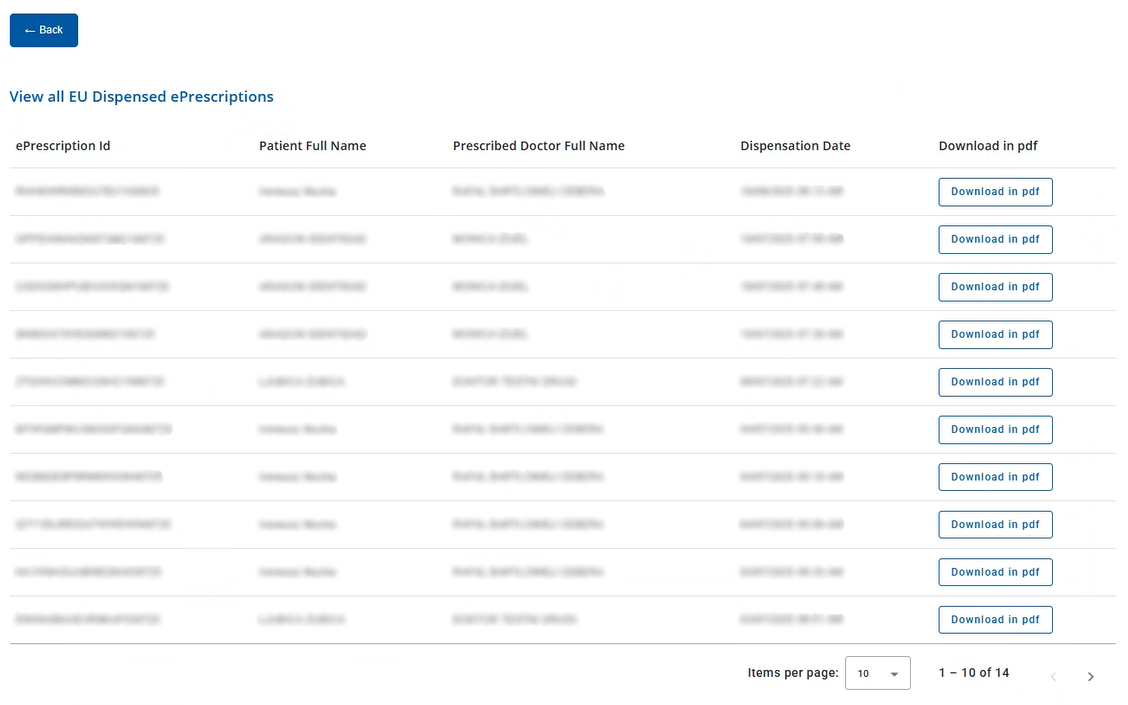Download PDF for the second prescription row
This screenshot has width=1128, height=705.
click(994, 240)
